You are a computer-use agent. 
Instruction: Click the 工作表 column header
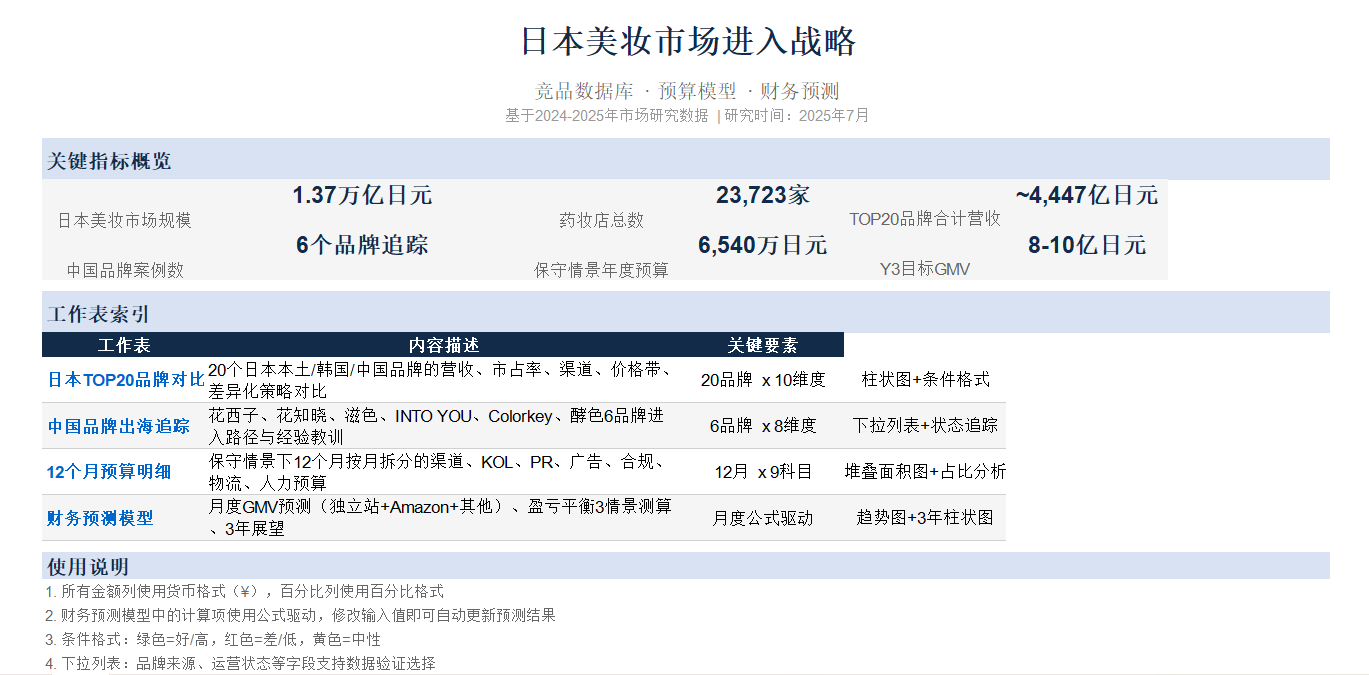click(124, 345)
